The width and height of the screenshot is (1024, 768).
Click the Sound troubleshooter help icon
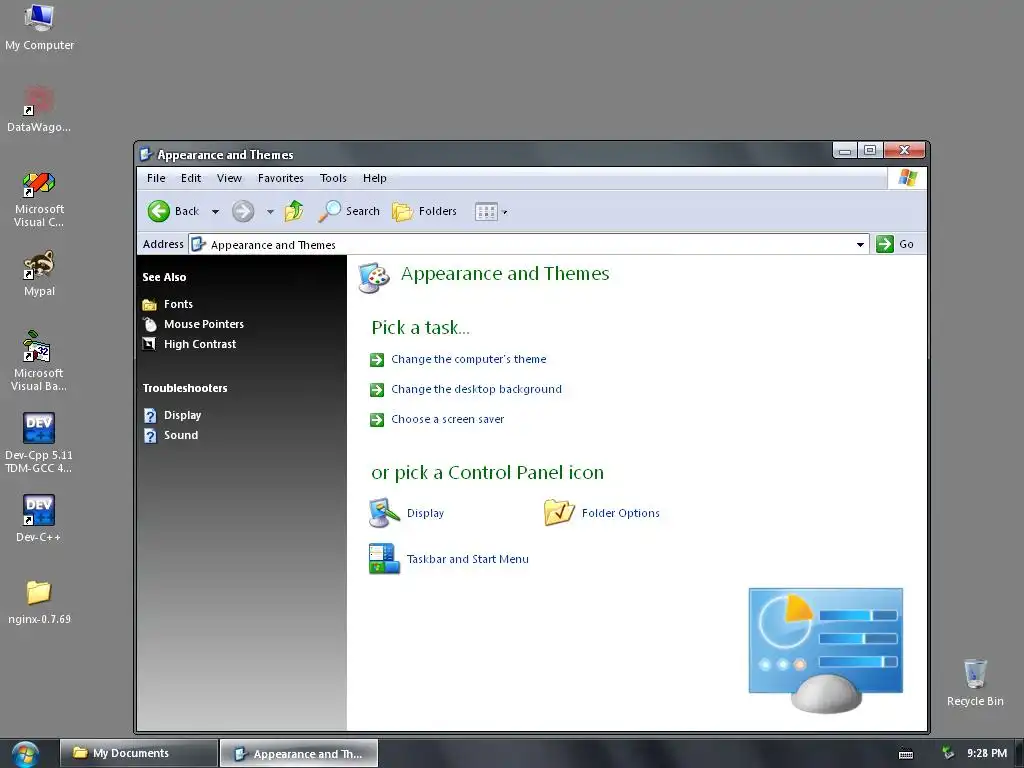pyautogui.click(x=150, y=436)
